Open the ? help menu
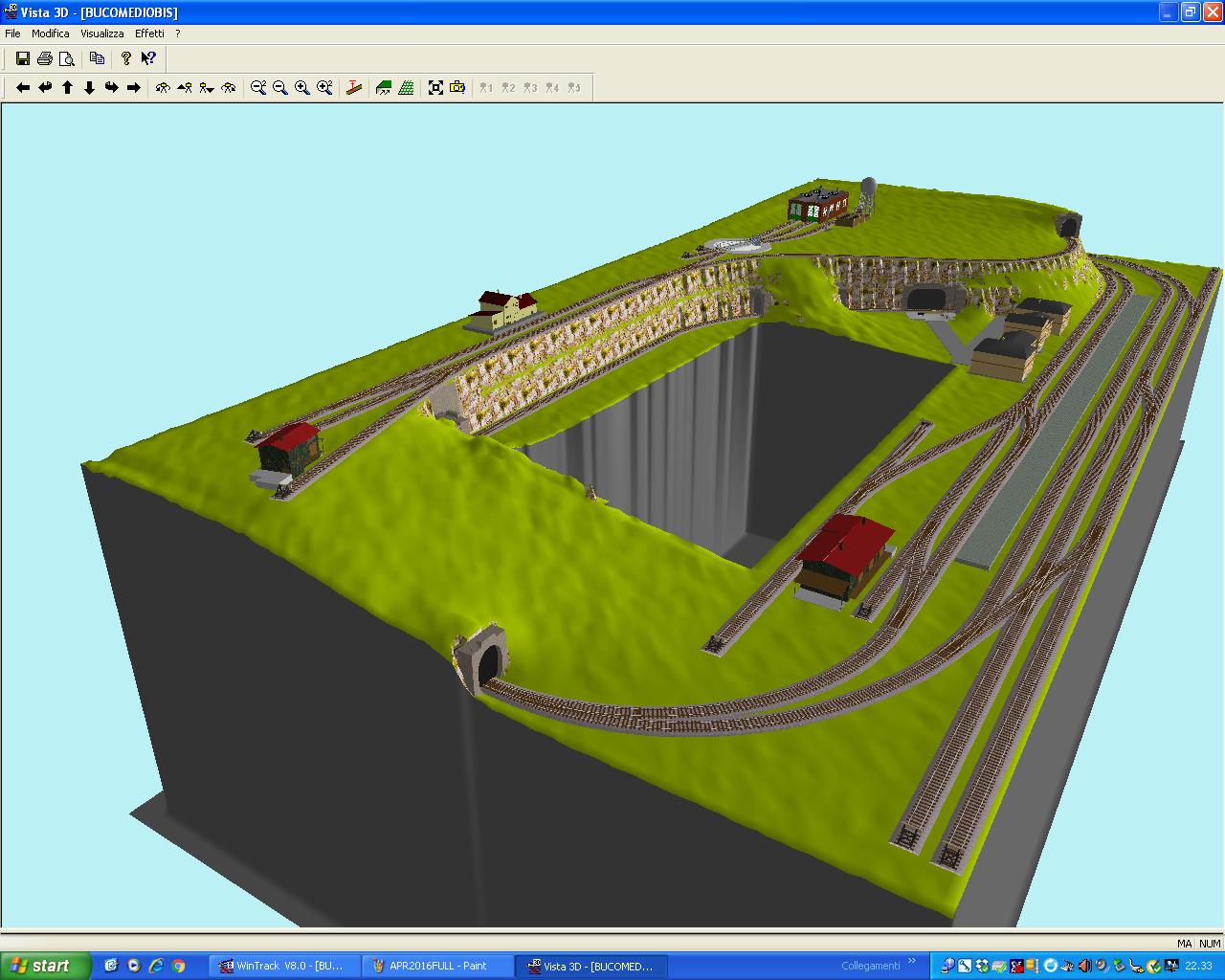This screenshot has height=980, width=1225. click(x=178, y=33)
